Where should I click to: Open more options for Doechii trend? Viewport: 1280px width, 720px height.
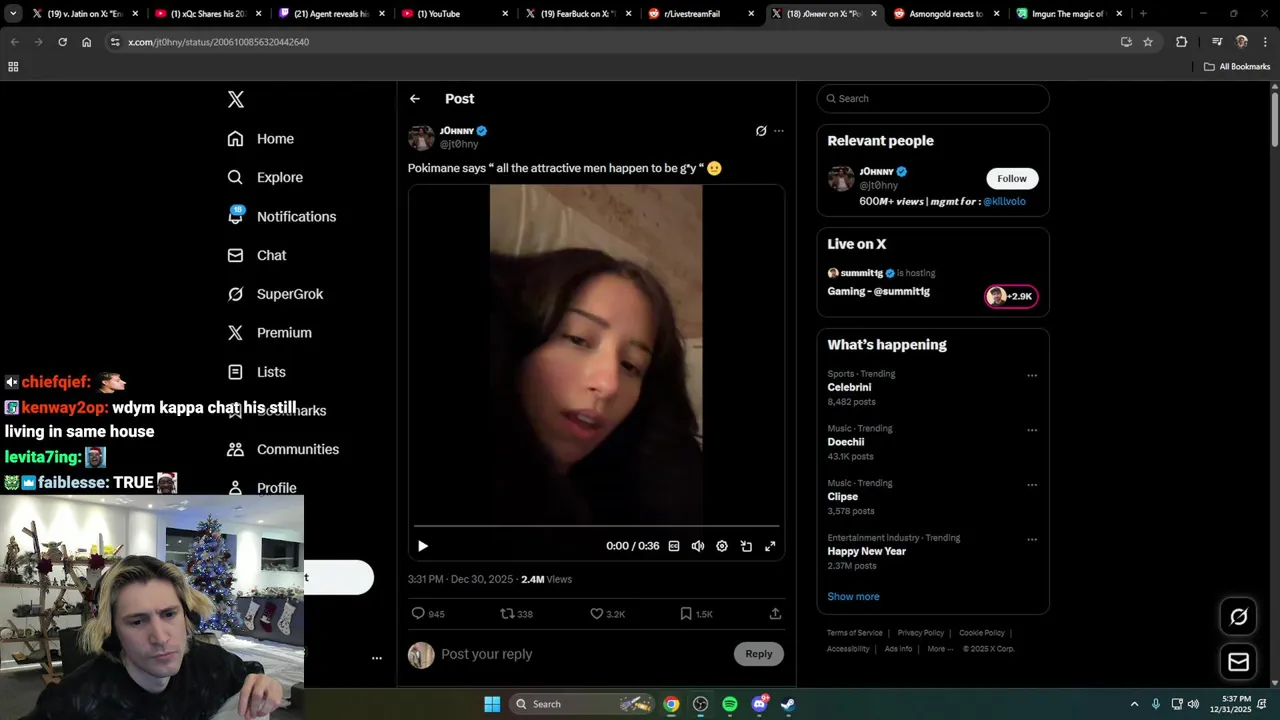click(x=1032, y=430)
